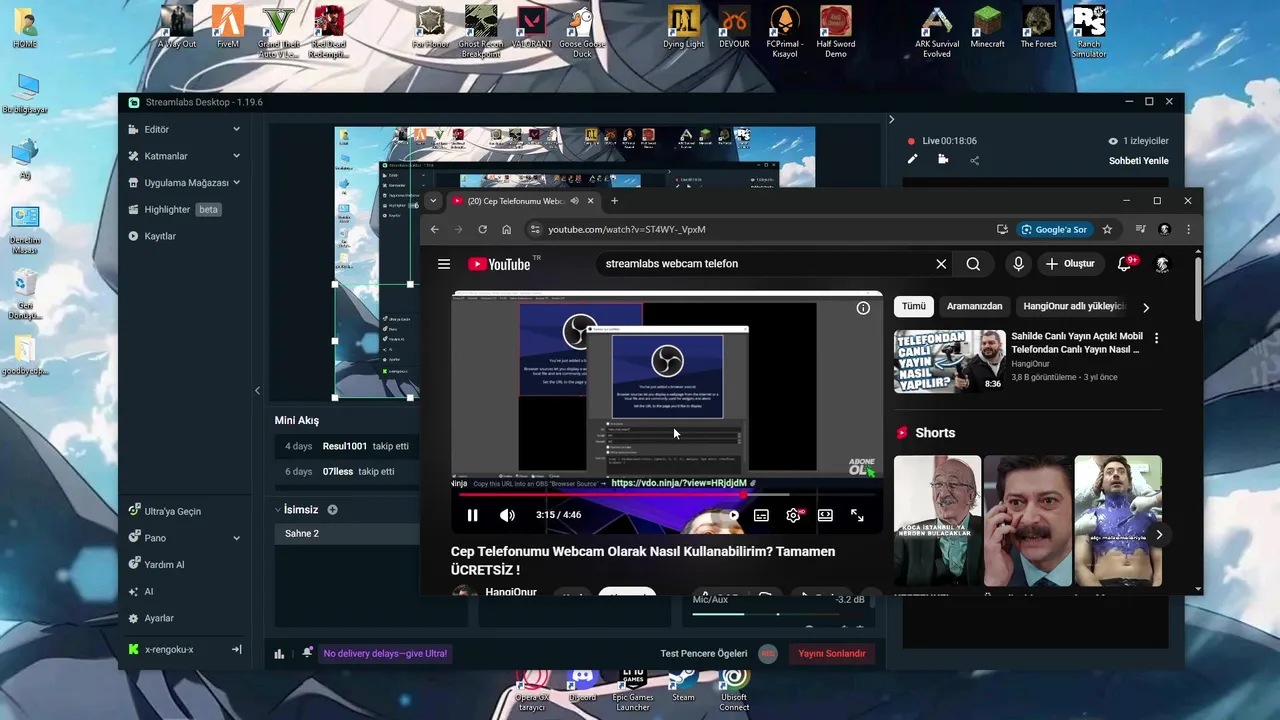
Task: Click the Chrome home button
Action: coord(506,229)
